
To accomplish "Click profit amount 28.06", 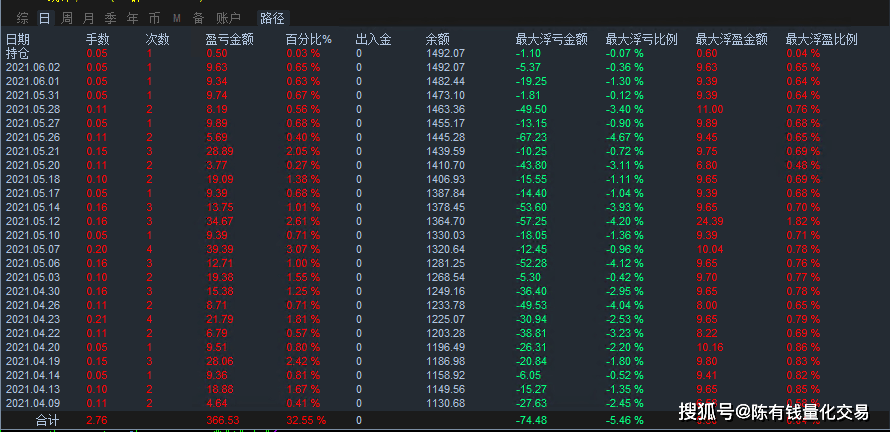I will pos(220,361).
